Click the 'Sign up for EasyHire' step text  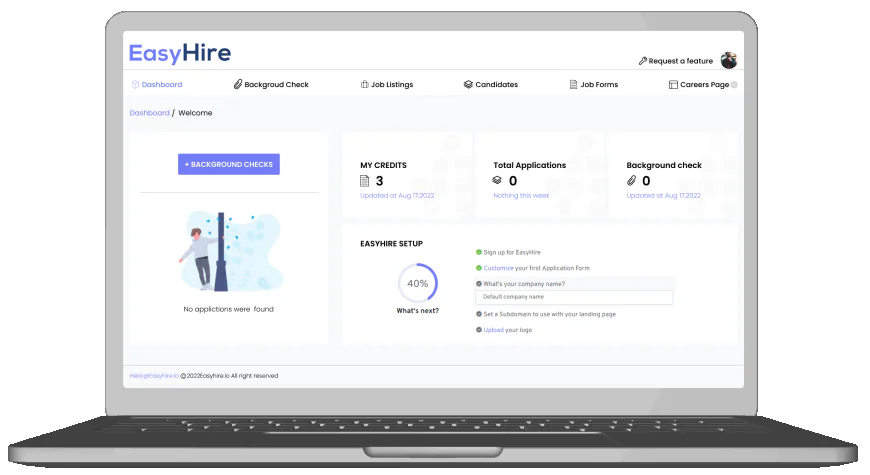click(512, 252)
